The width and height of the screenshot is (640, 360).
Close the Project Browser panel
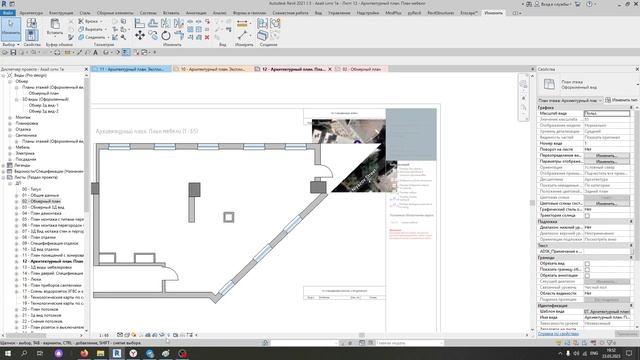86,69
